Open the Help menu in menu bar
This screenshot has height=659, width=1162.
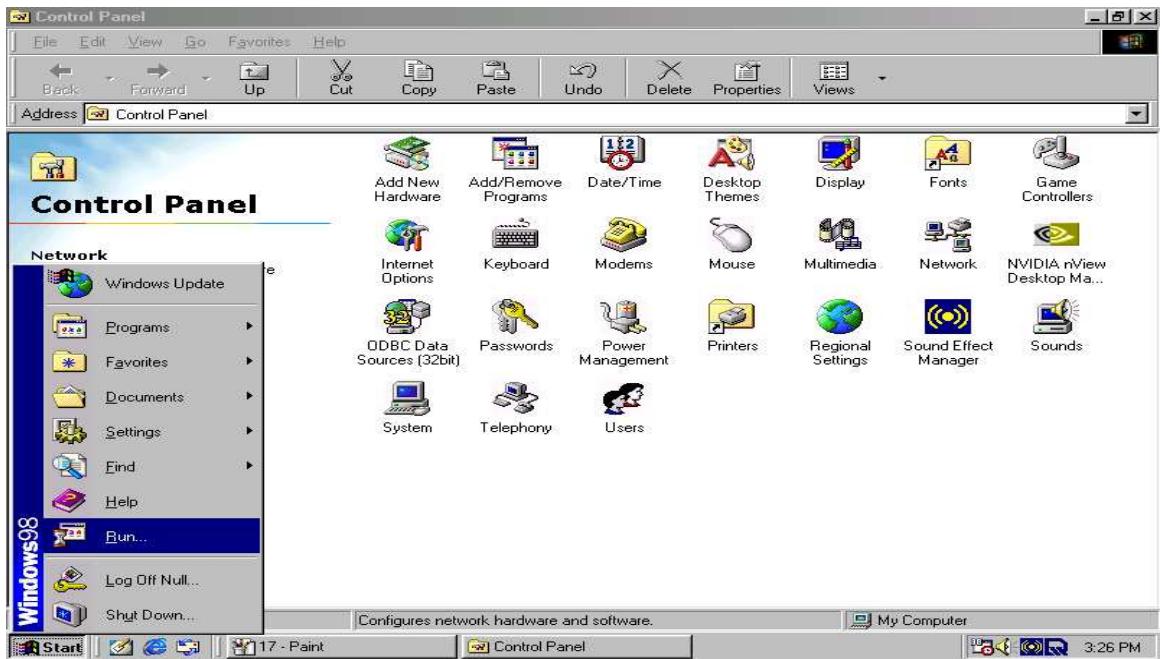329,42
